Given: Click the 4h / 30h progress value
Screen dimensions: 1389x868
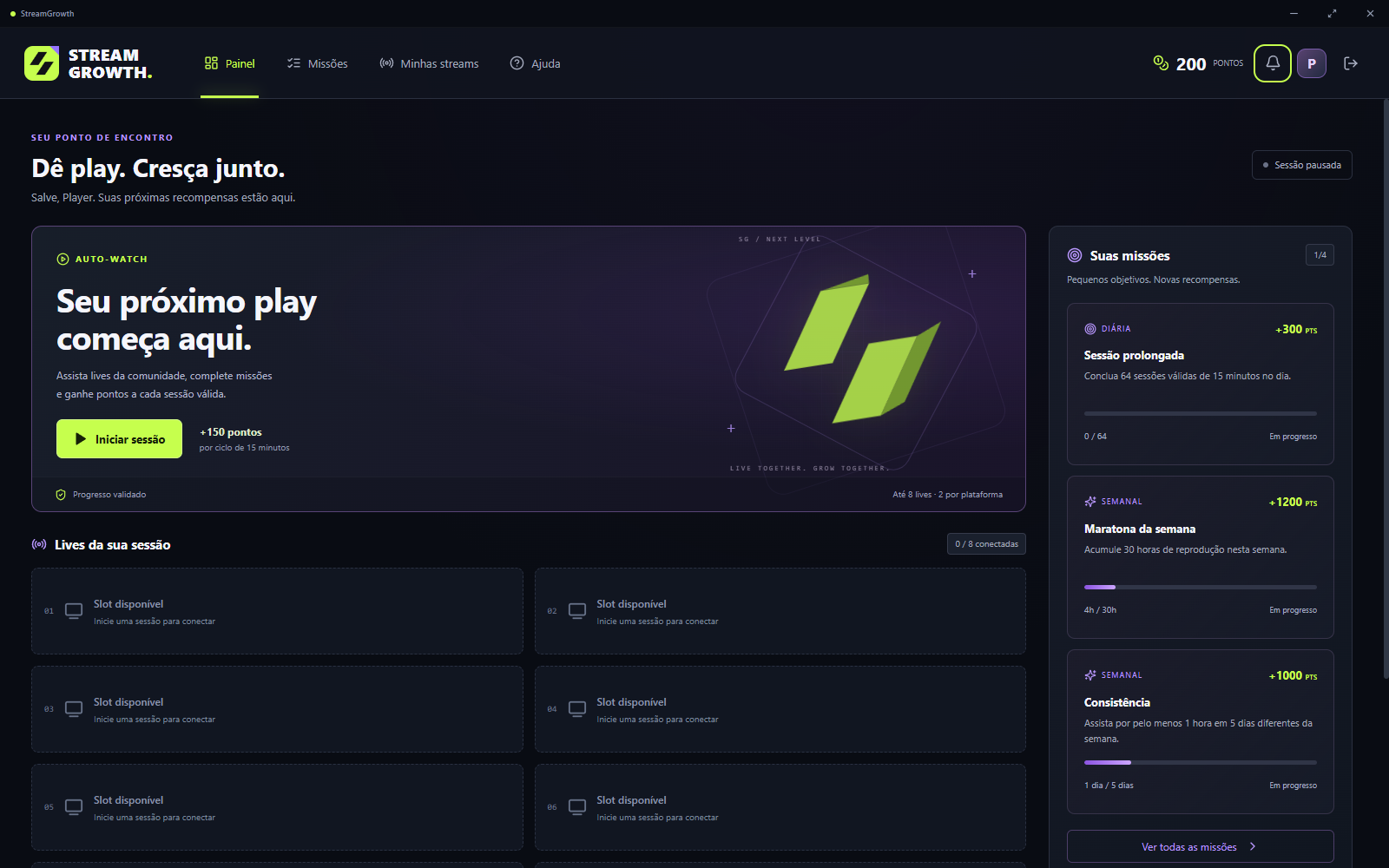Looking at the screenshot, I should click(x=1100, y=610).
